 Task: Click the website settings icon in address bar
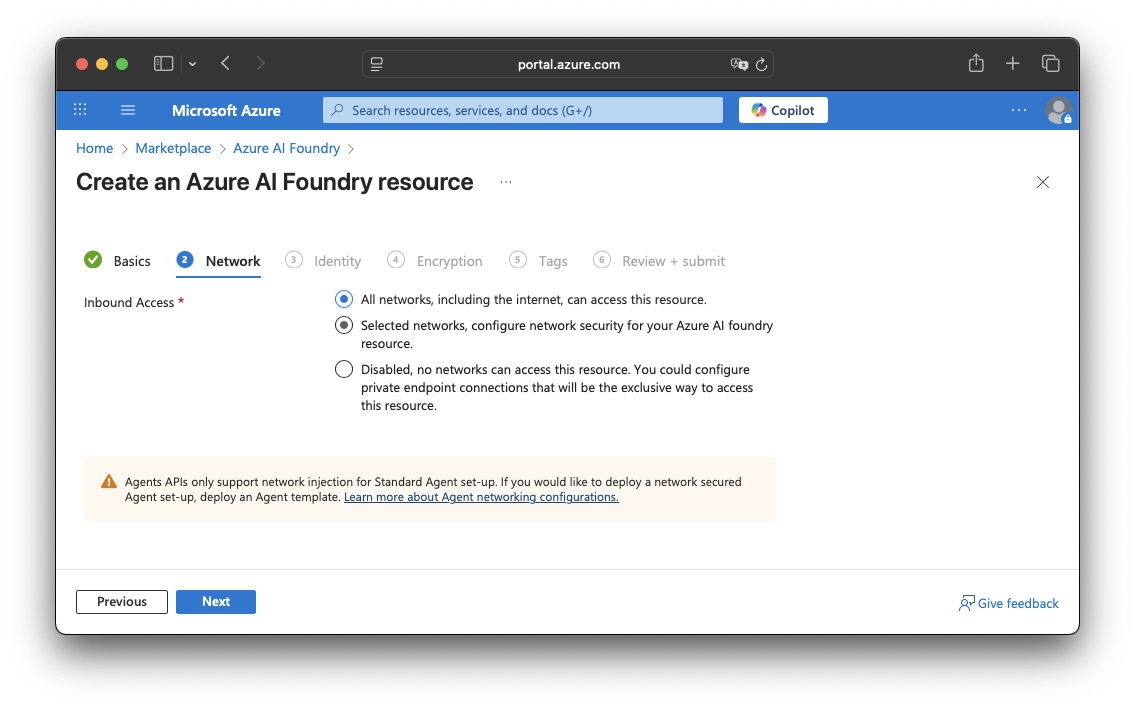[376, 64]
